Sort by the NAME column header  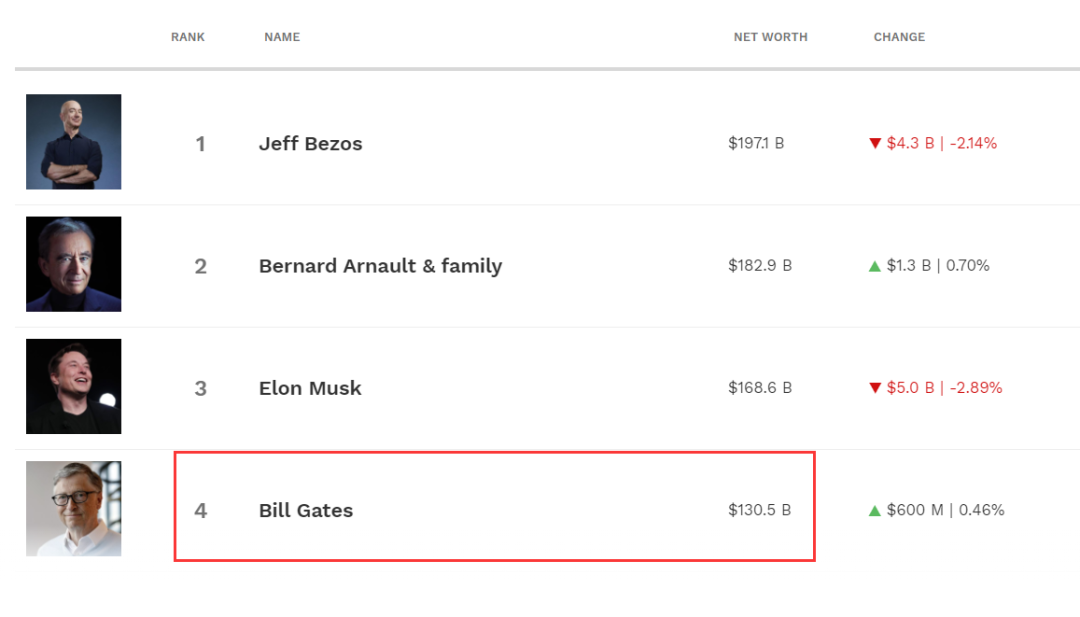click(x=282, y=37)
